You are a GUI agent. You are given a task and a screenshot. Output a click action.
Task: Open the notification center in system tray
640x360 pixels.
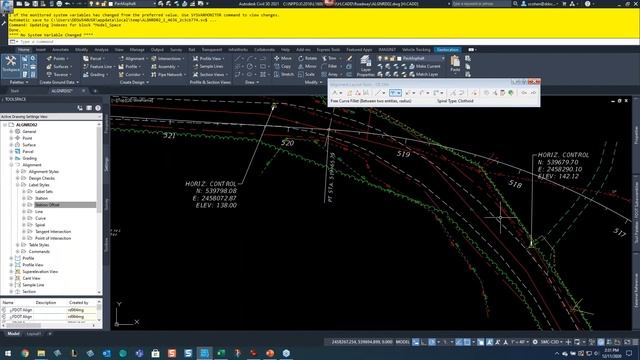629,353
